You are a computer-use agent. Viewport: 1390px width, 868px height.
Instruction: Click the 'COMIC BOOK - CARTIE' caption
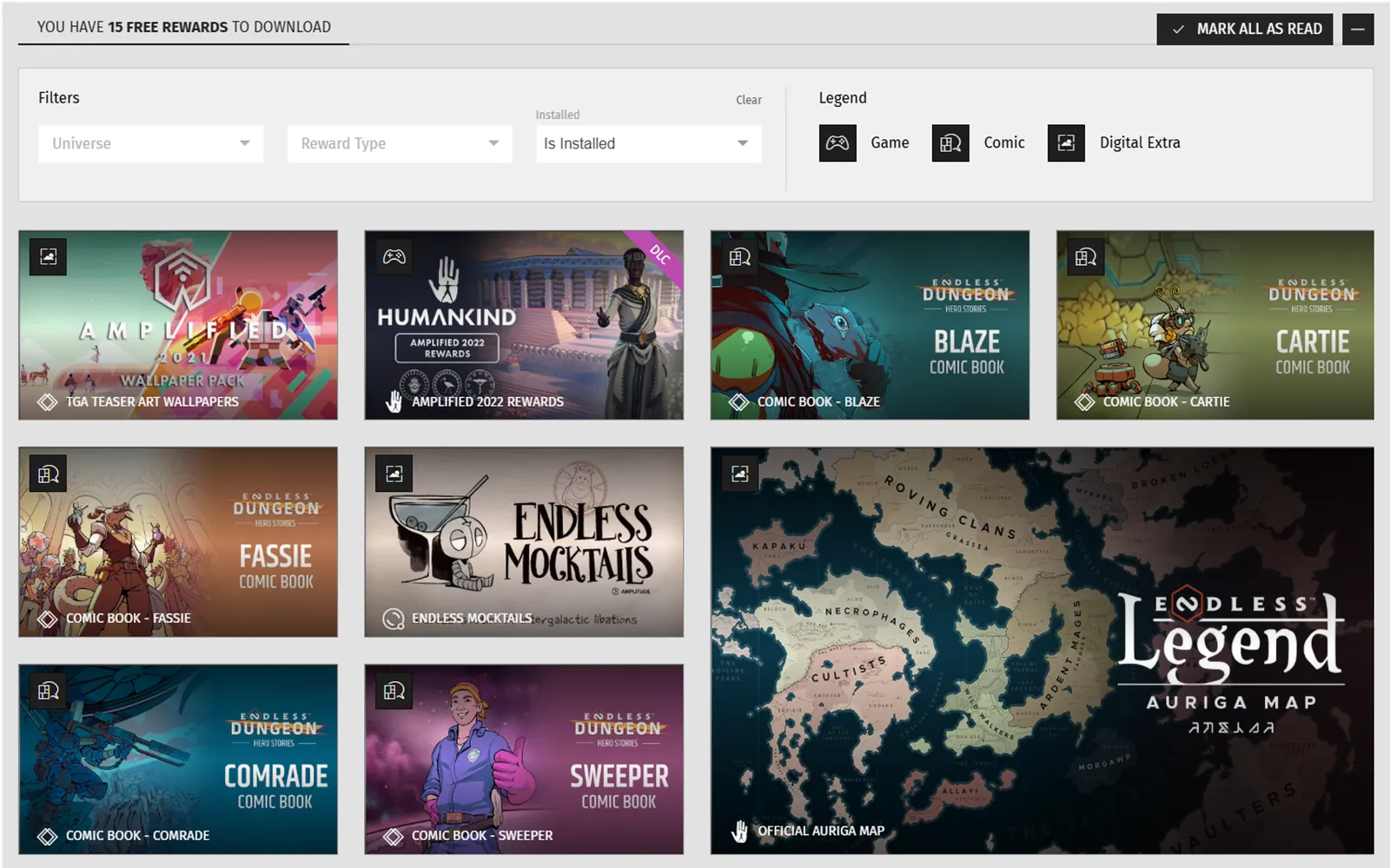pos(1166,402)
